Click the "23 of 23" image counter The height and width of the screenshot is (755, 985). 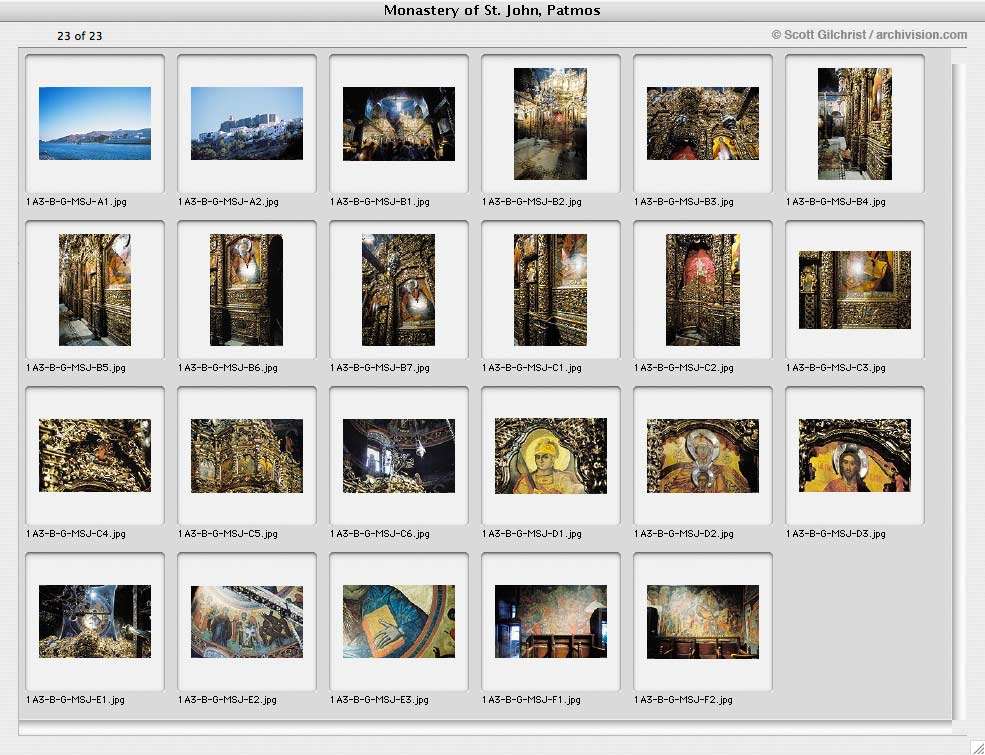pyautogui.click(x=80, y=36)
